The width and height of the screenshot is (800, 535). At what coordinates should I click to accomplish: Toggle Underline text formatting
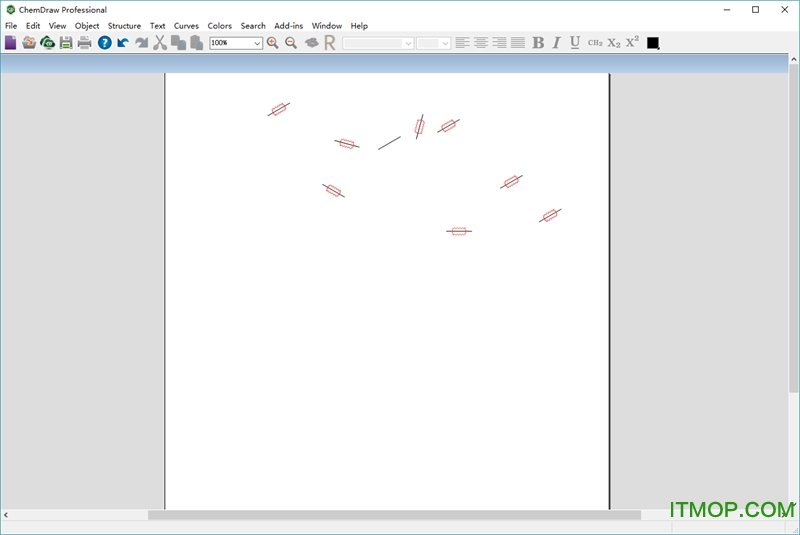pyautogui.click(x=575, y=43)
